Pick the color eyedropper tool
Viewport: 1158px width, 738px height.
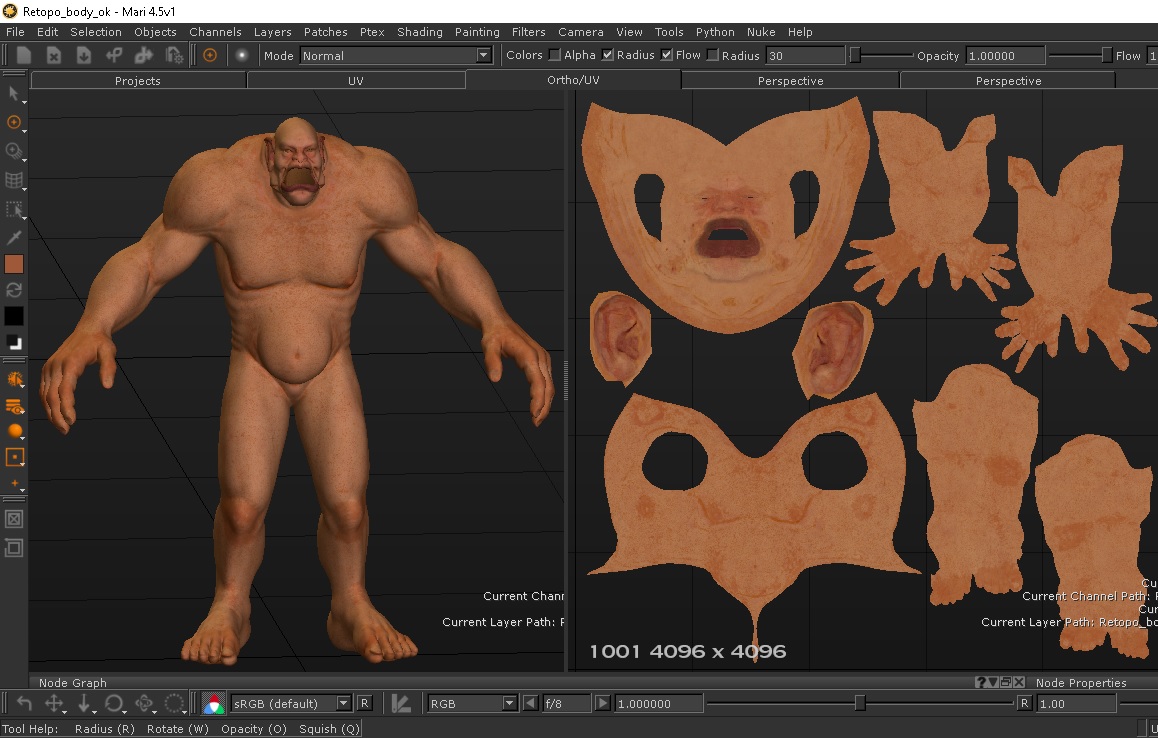point(13,237)
